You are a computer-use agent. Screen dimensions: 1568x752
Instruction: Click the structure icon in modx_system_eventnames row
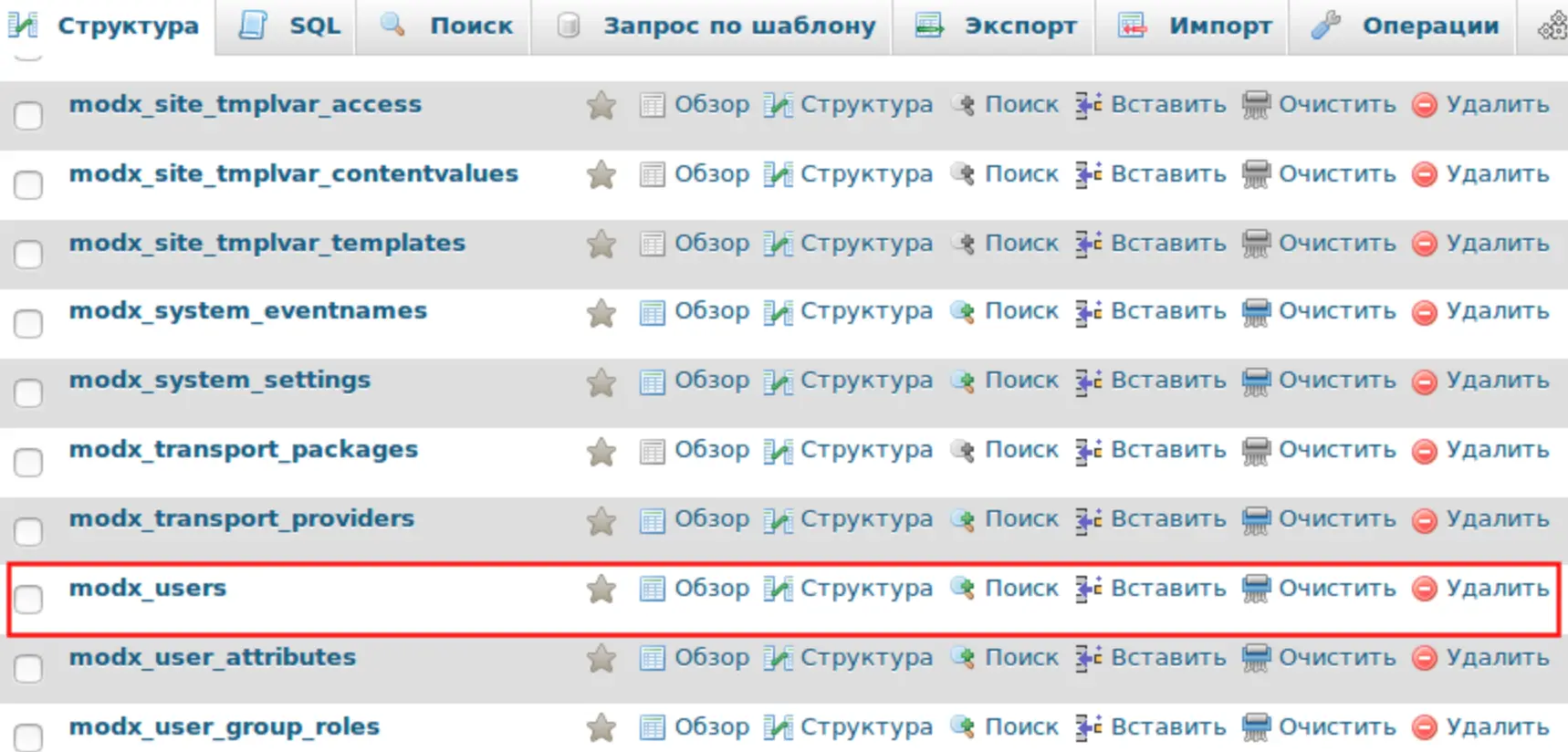pyautogui.click(x=778, y=313)
